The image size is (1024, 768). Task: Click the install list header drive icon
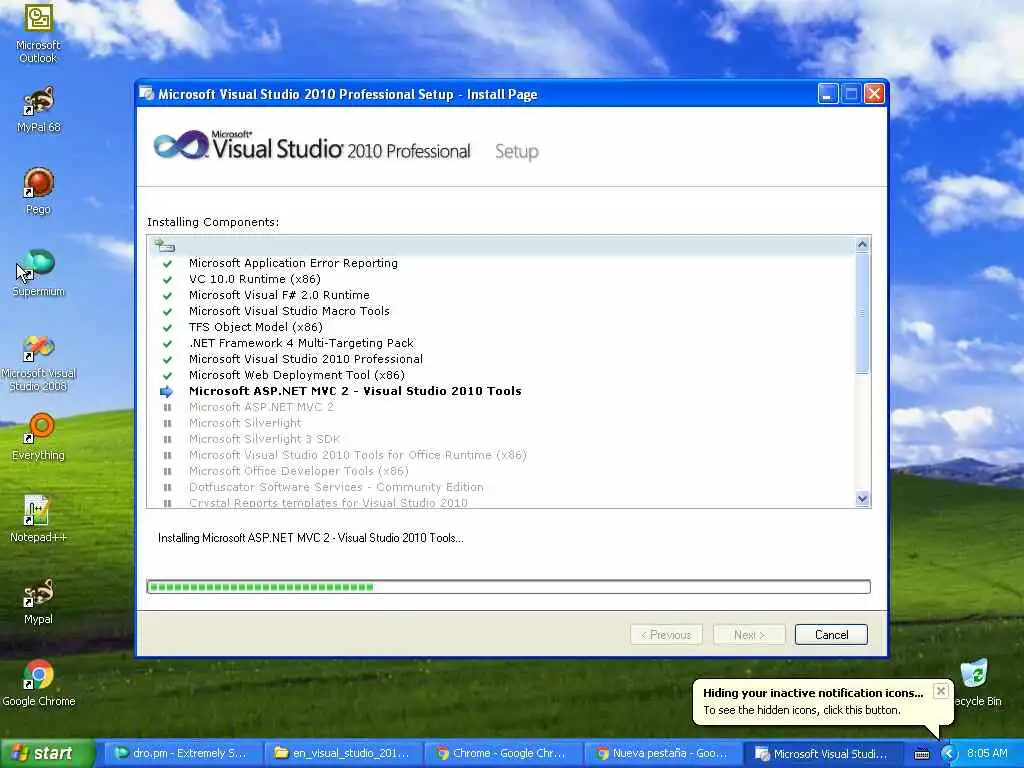pos(165,246)
